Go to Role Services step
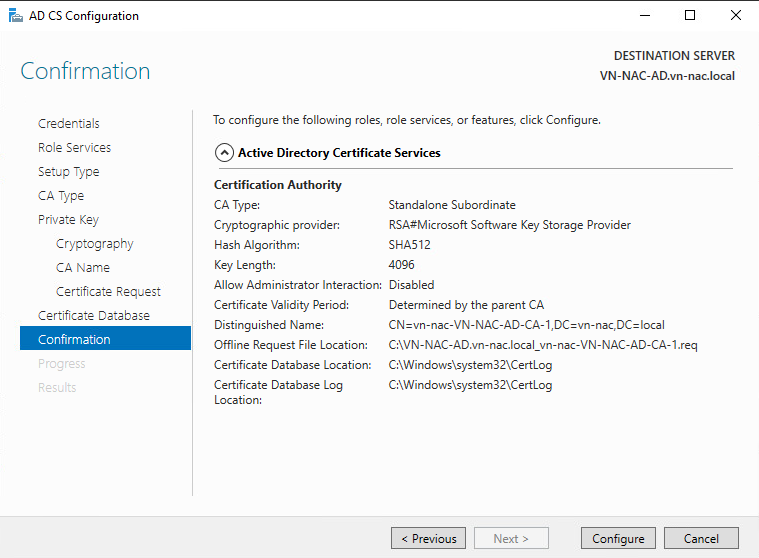Viewport: 759px width, 558px height. pos(74,148)
